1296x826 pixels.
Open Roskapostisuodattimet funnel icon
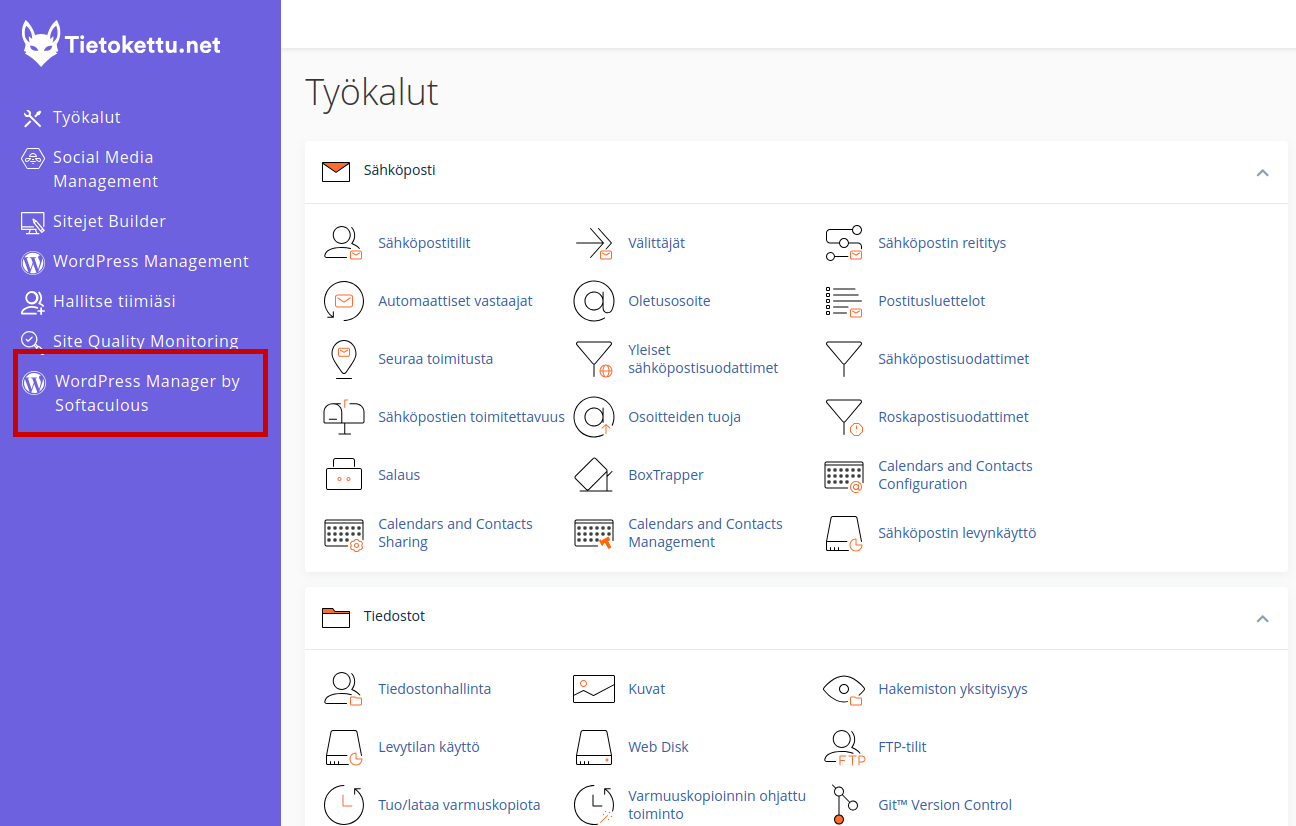tap(843, 417)
